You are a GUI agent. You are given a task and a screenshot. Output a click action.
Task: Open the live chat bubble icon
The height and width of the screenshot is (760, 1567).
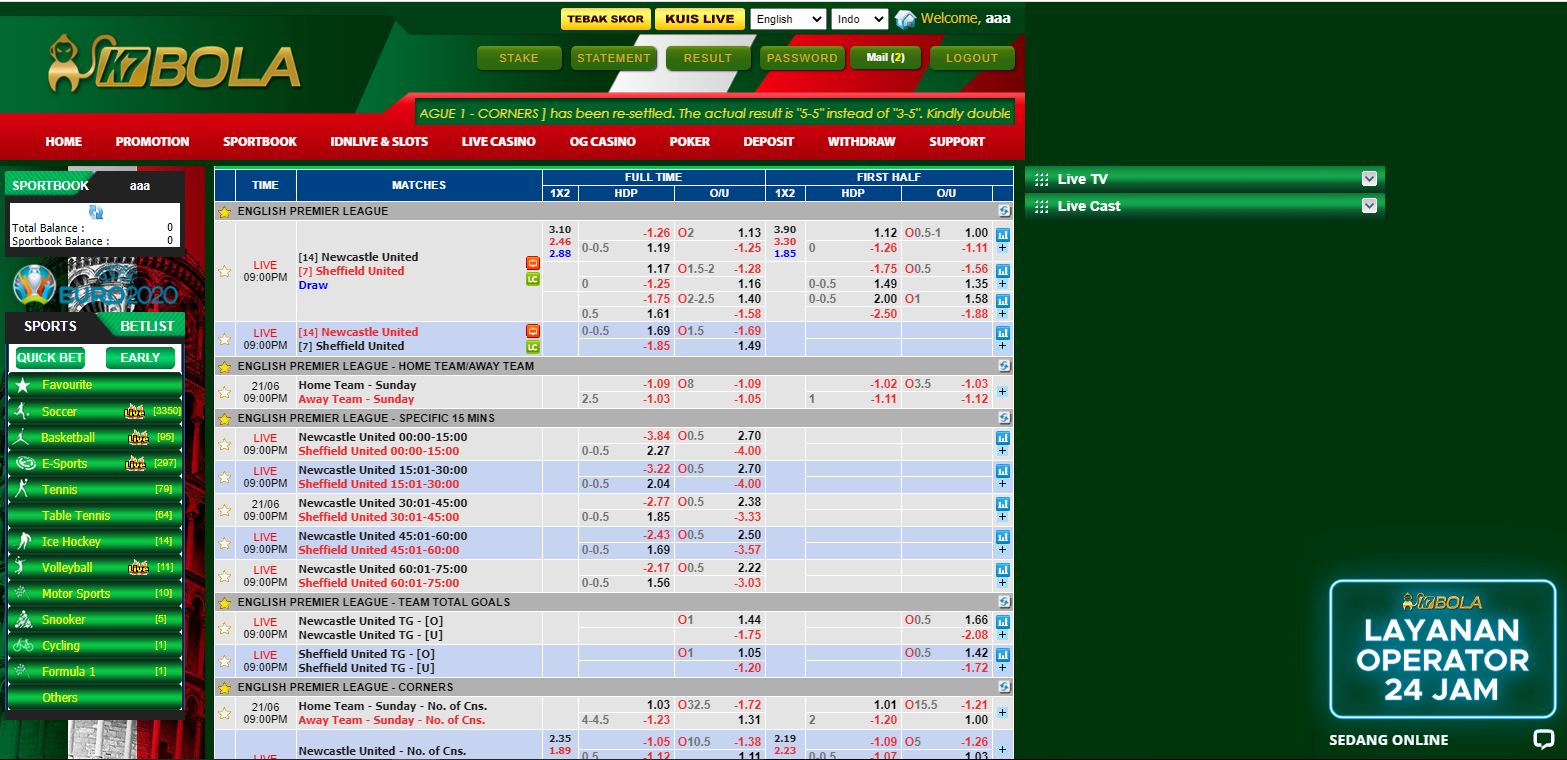pos(1544,740)
